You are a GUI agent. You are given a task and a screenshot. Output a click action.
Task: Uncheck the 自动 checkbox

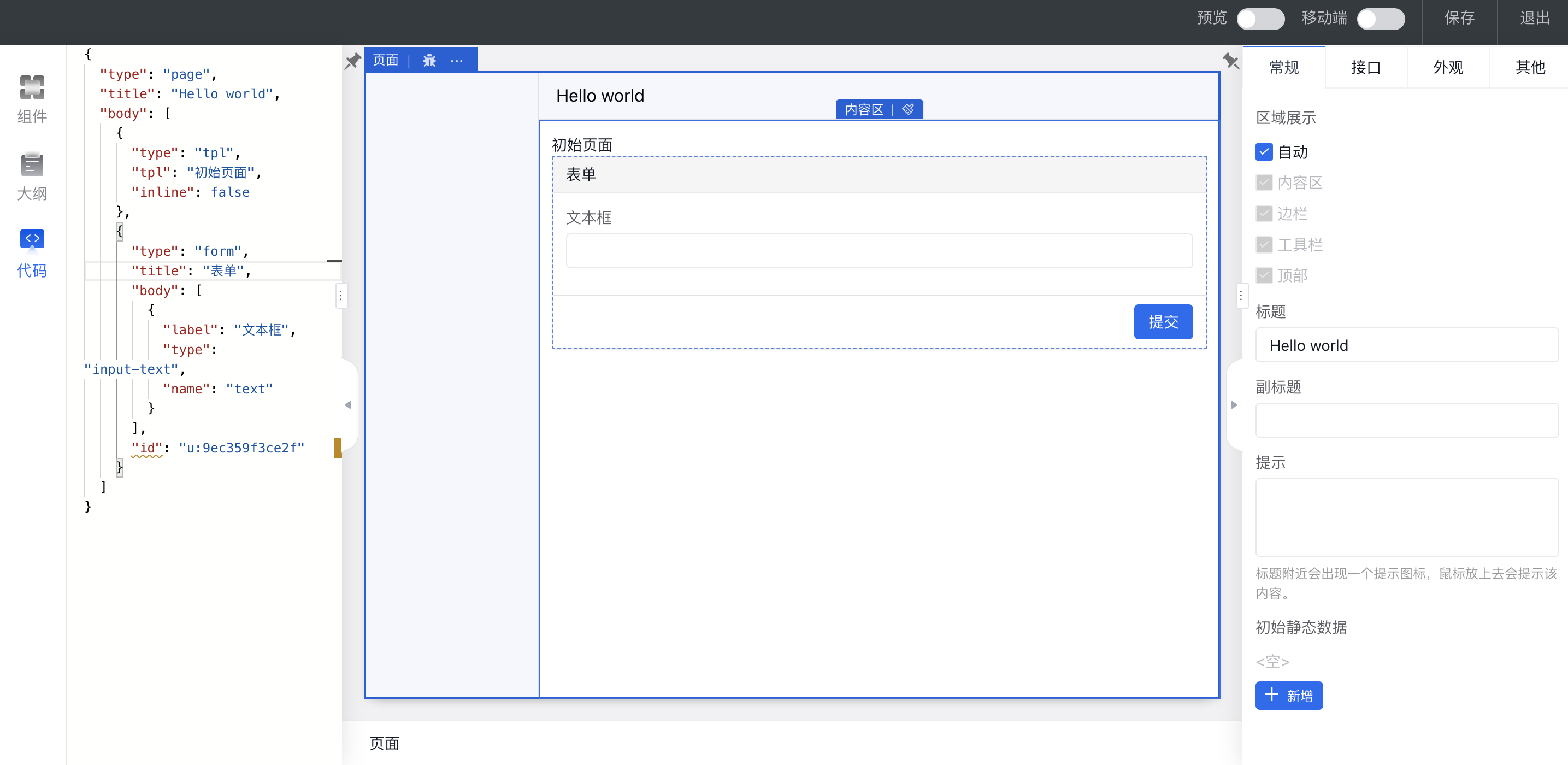[x=1264, y=152]
